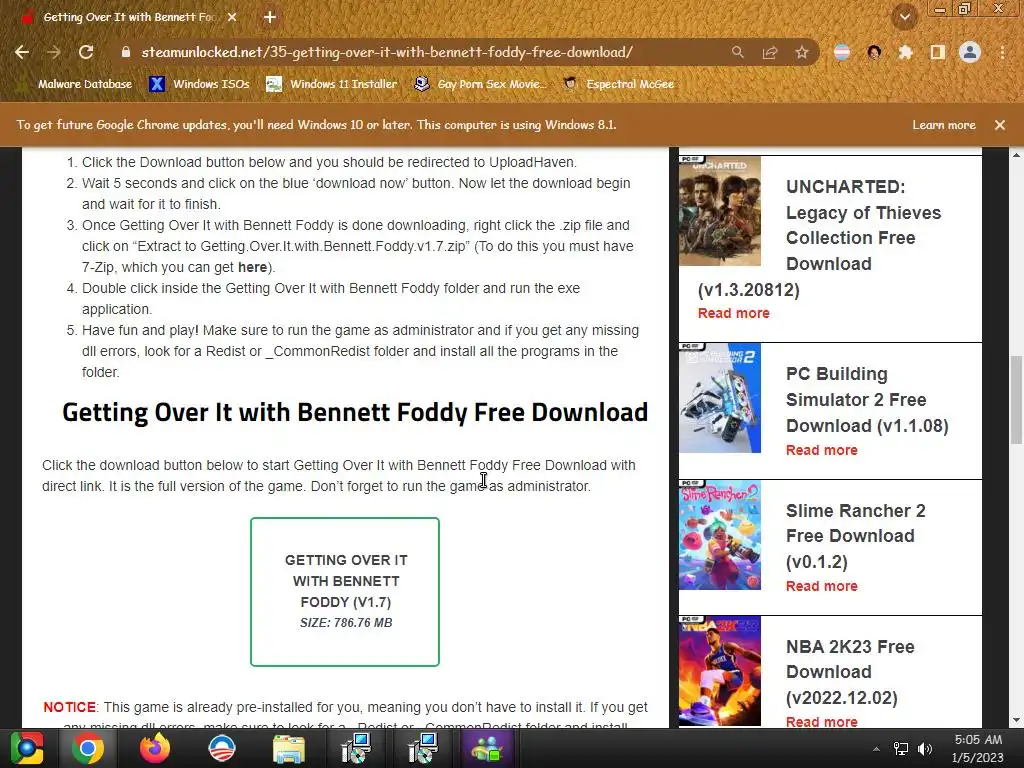Viewport: 1024px width, 768px height.
Task: Click the Getting Over It V1.7 download button
Action: pyautogui.click(x=345, y=592)
